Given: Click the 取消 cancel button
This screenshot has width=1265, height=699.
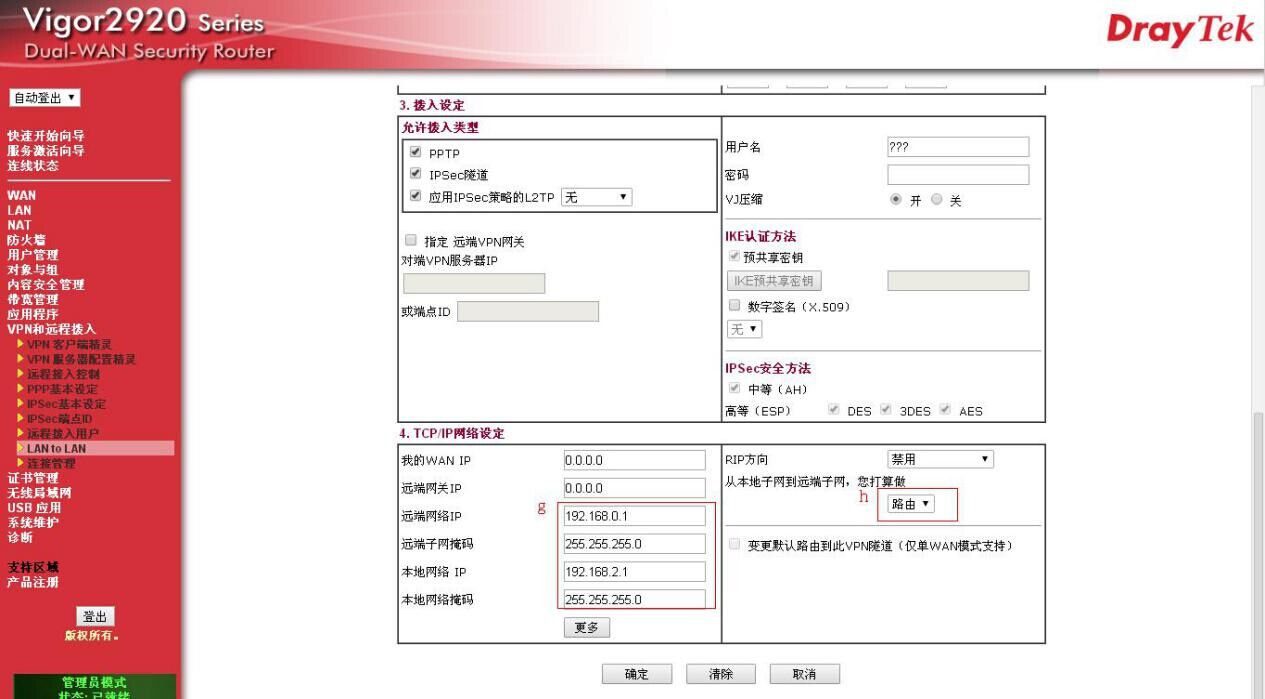Looking at the screenshot, I should click(804, 674).
